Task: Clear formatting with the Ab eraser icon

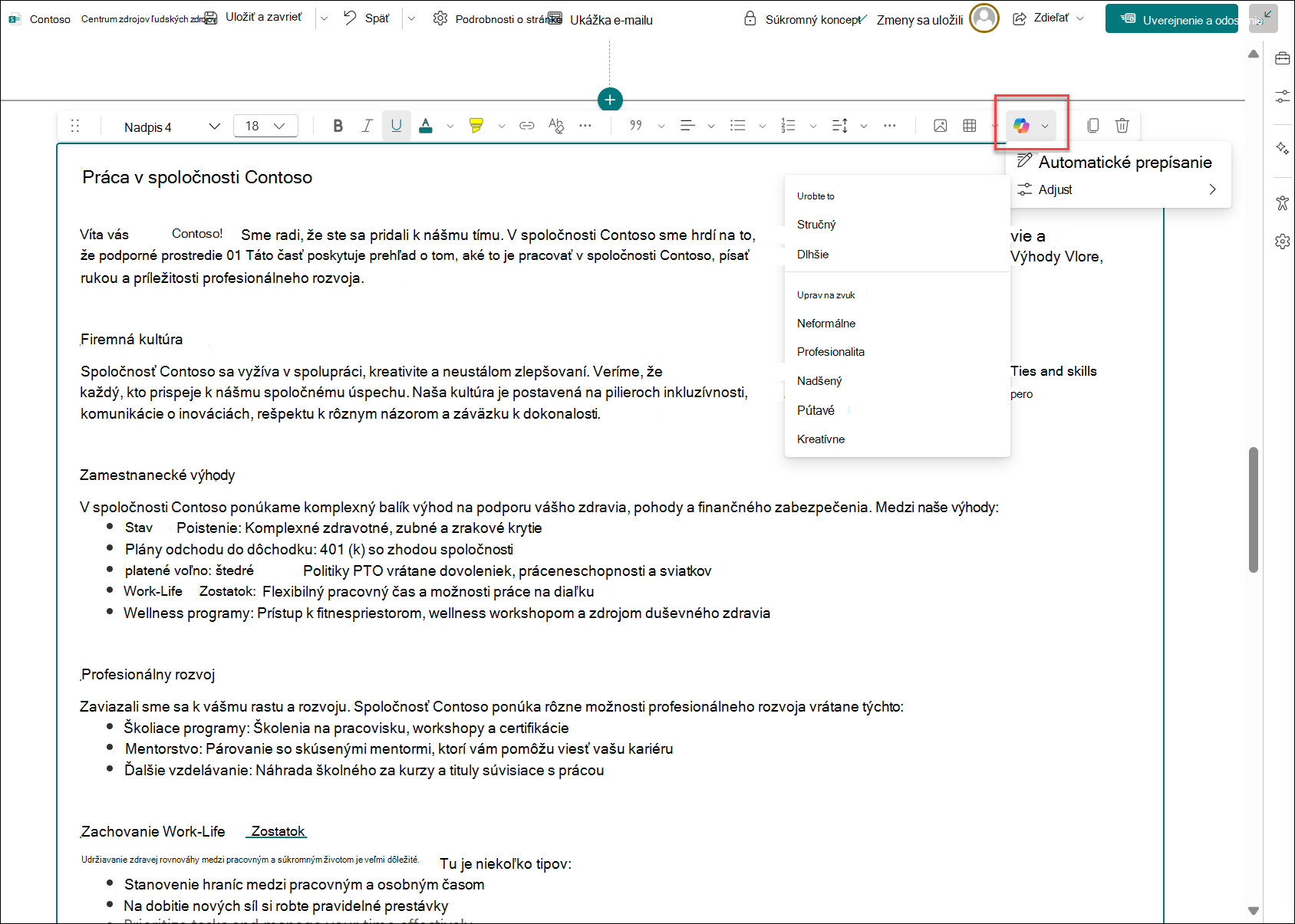Action: 556,126
